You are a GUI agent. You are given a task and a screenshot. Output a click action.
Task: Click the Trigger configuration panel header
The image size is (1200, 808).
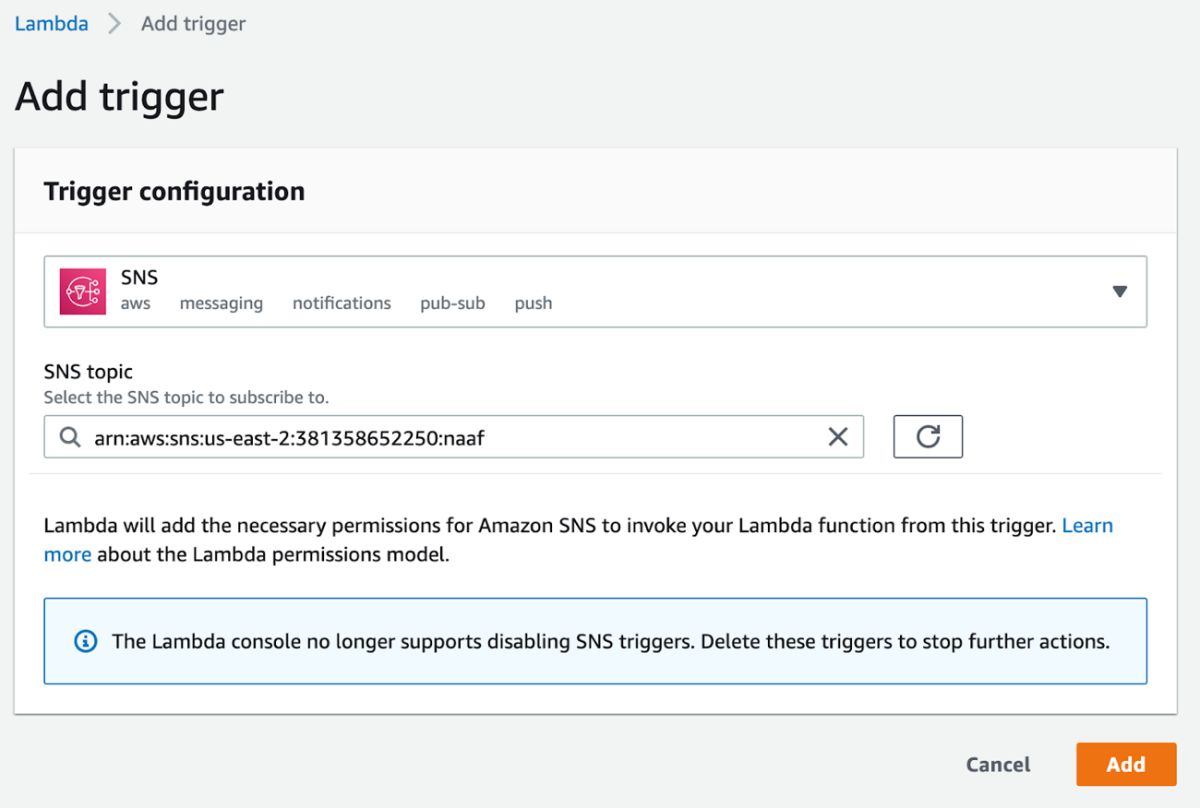tap(174, 191)
